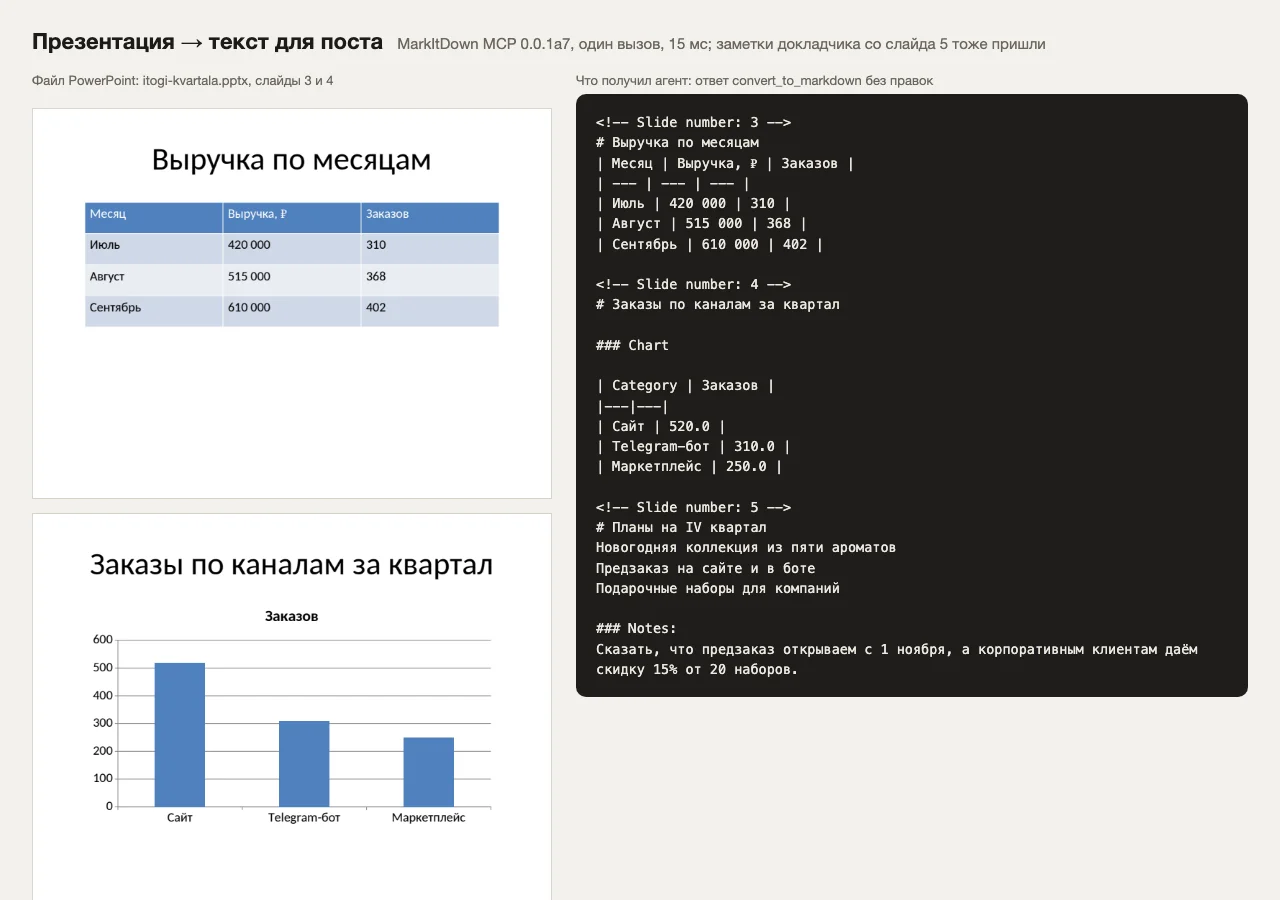This screenshot has height=900, width=1280.
Task: Click the code line "# Планы на IV квартал"
Action: pyautogui.click(x=681, y=527)
